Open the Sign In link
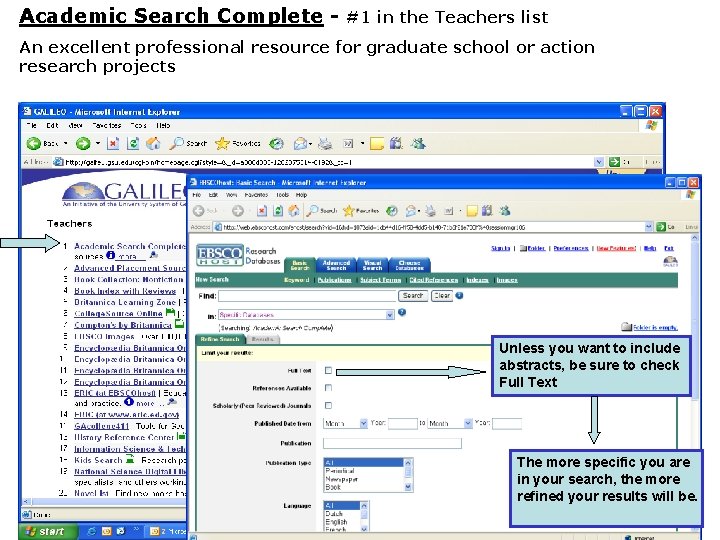The width and height of the screenshot is (720, 540). 501,248
